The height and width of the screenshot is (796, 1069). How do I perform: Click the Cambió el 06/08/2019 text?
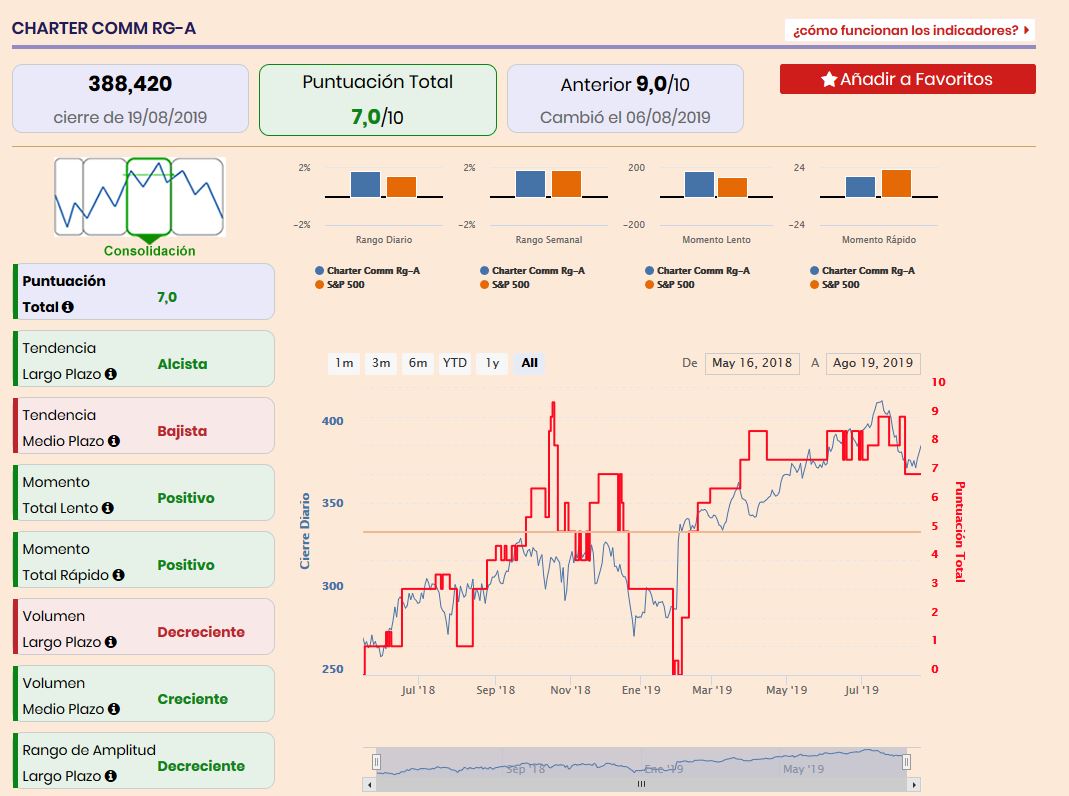625,117
